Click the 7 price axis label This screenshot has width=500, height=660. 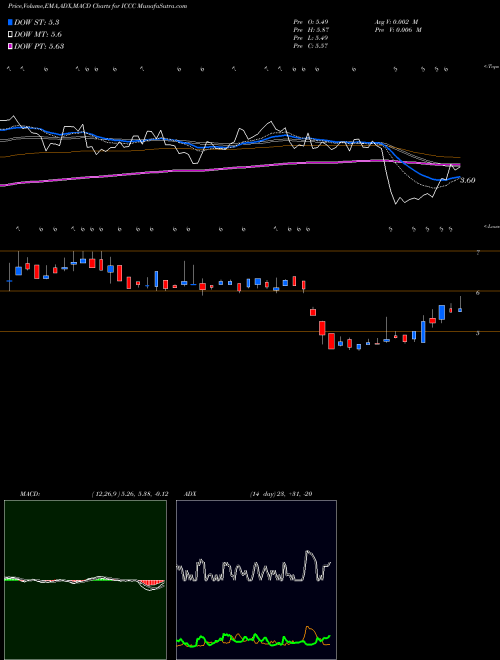478,252
